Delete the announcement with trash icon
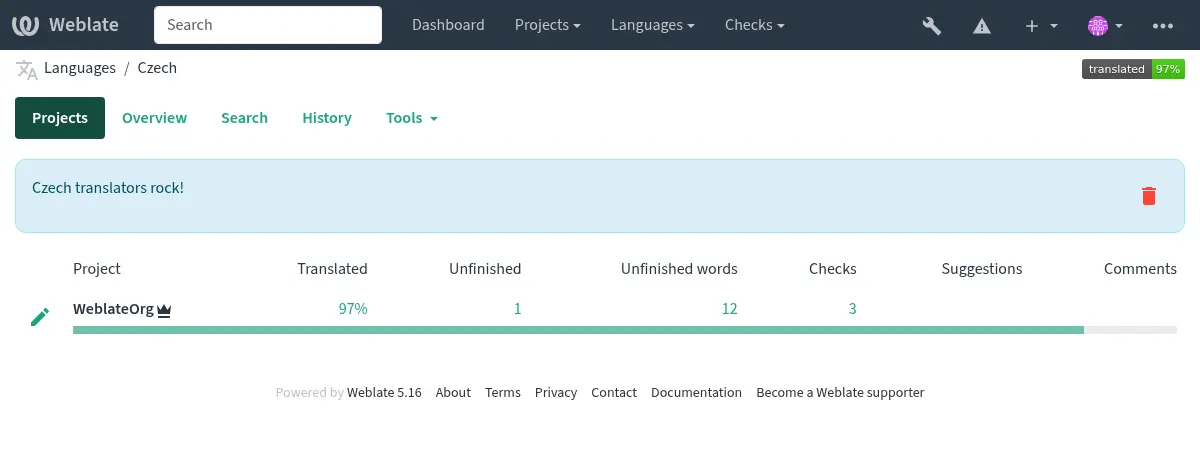Viewport: 1200px width, 451px height. click(1148, 196)
